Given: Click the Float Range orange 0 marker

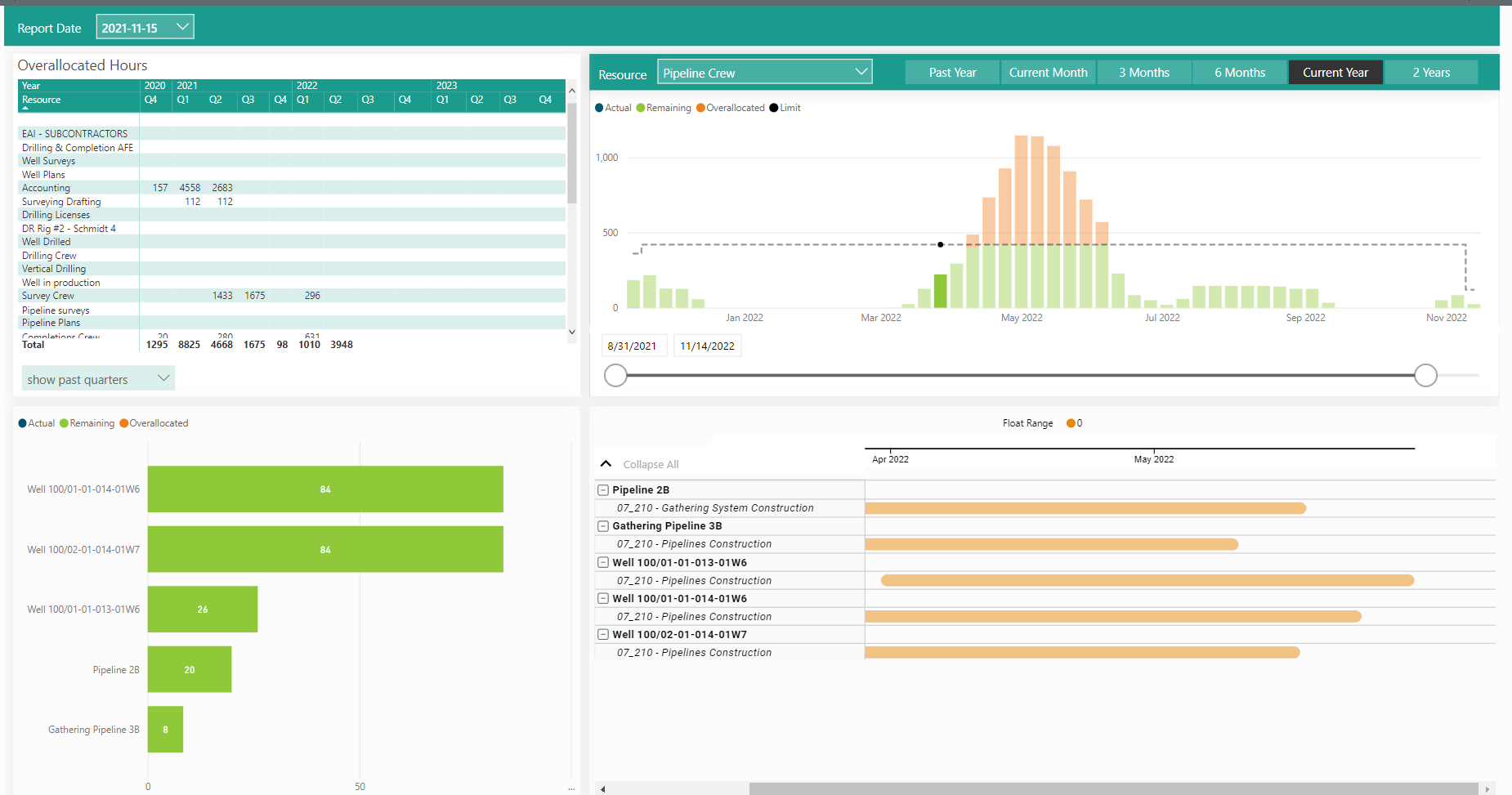Looking at the screenshot, I should 1071,423.
